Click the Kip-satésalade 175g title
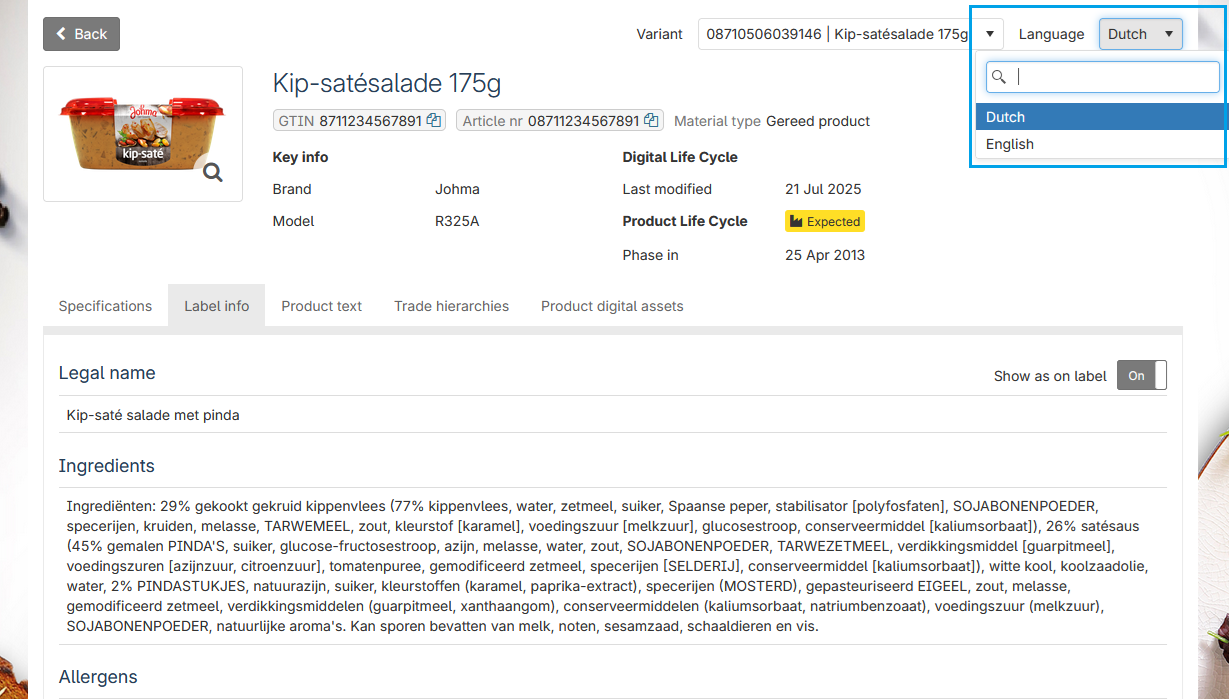1229x699 pixels. point(387,83)
